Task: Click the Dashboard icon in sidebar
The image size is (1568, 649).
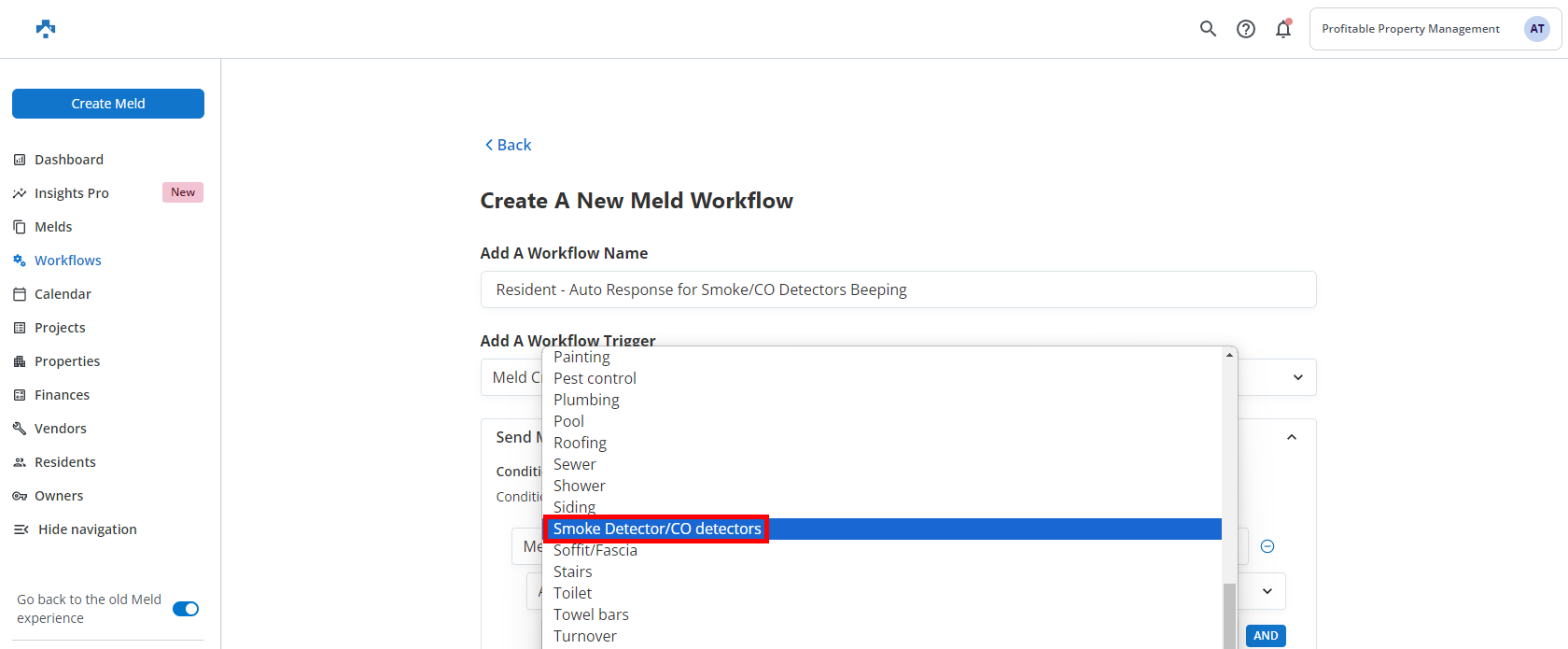Action: [20, 160]
